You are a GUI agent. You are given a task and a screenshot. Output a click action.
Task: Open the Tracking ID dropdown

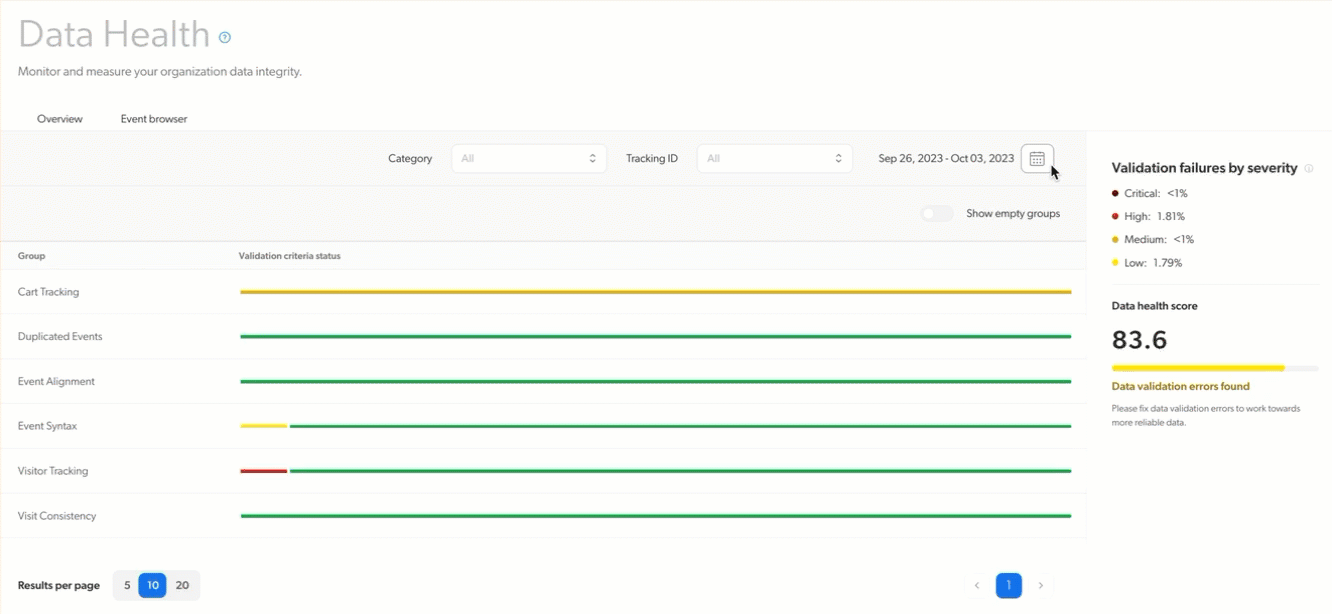(x=774, y=158)
